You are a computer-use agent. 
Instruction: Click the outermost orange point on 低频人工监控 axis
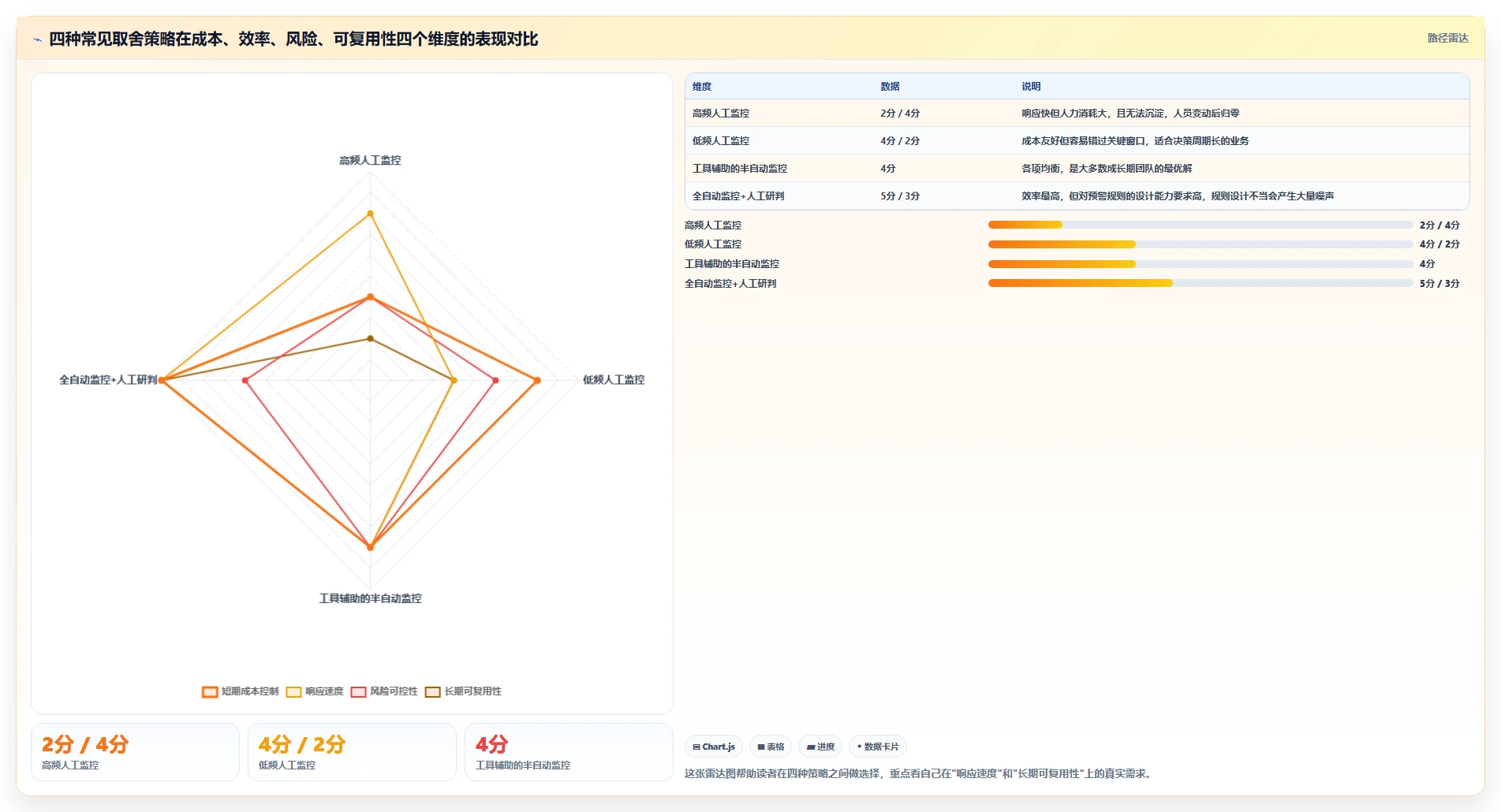click(537, 380)
